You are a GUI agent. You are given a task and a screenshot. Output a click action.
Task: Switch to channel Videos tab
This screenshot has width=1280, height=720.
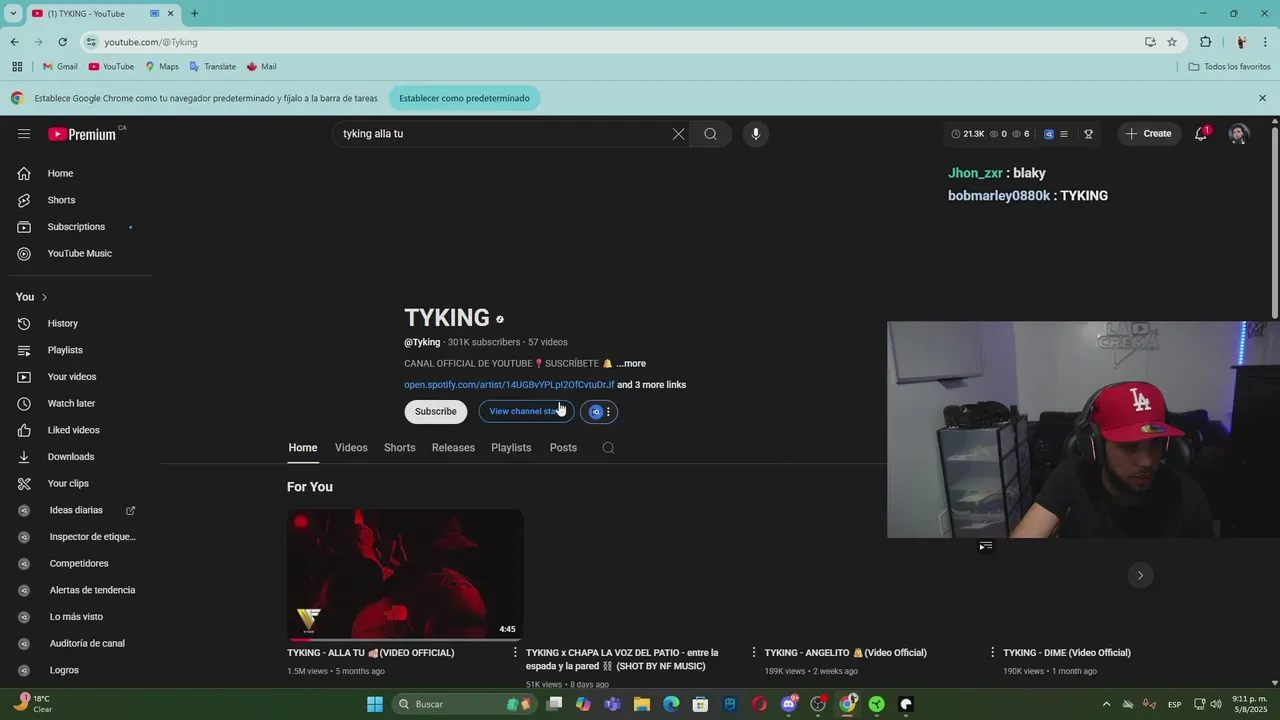pyautogui.click(x=351, y=448)
